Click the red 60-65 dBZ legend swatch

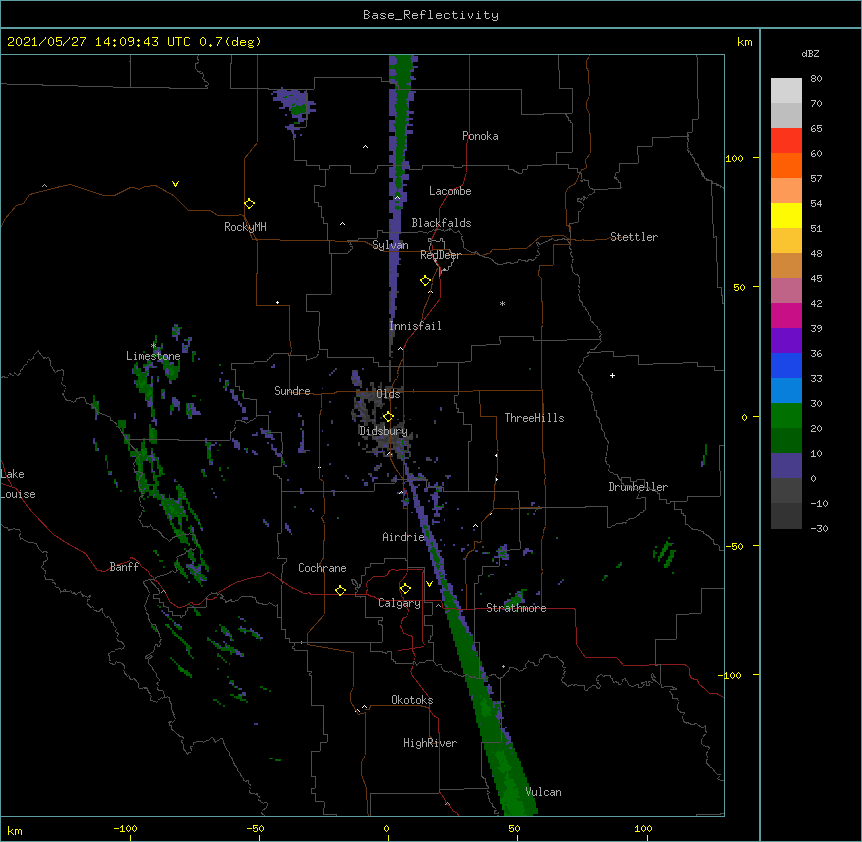point(786,140)
